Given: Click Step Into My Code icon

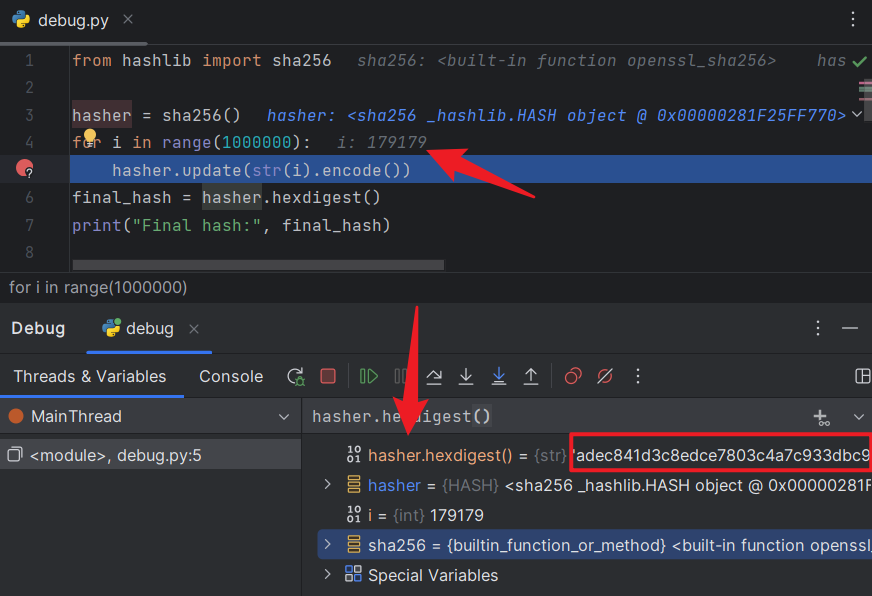Looking at the screenshot, I should click(498, 377).
